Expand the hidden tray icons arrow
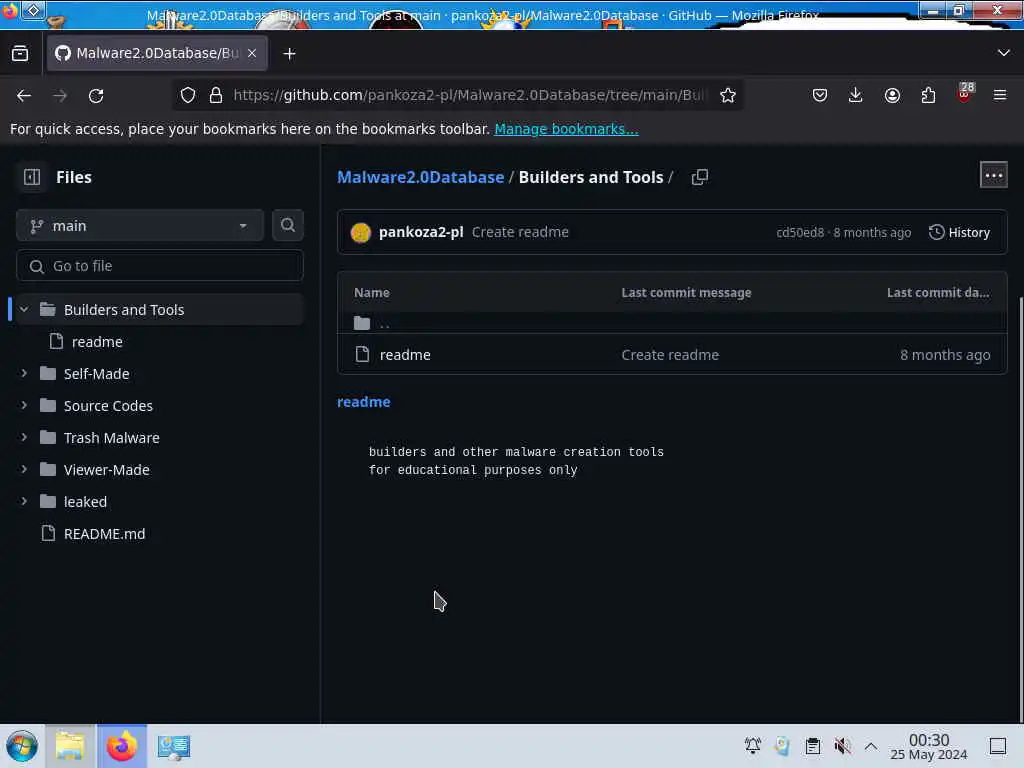The width and height of the screenshot is (1024, 768). coord(871,746)
